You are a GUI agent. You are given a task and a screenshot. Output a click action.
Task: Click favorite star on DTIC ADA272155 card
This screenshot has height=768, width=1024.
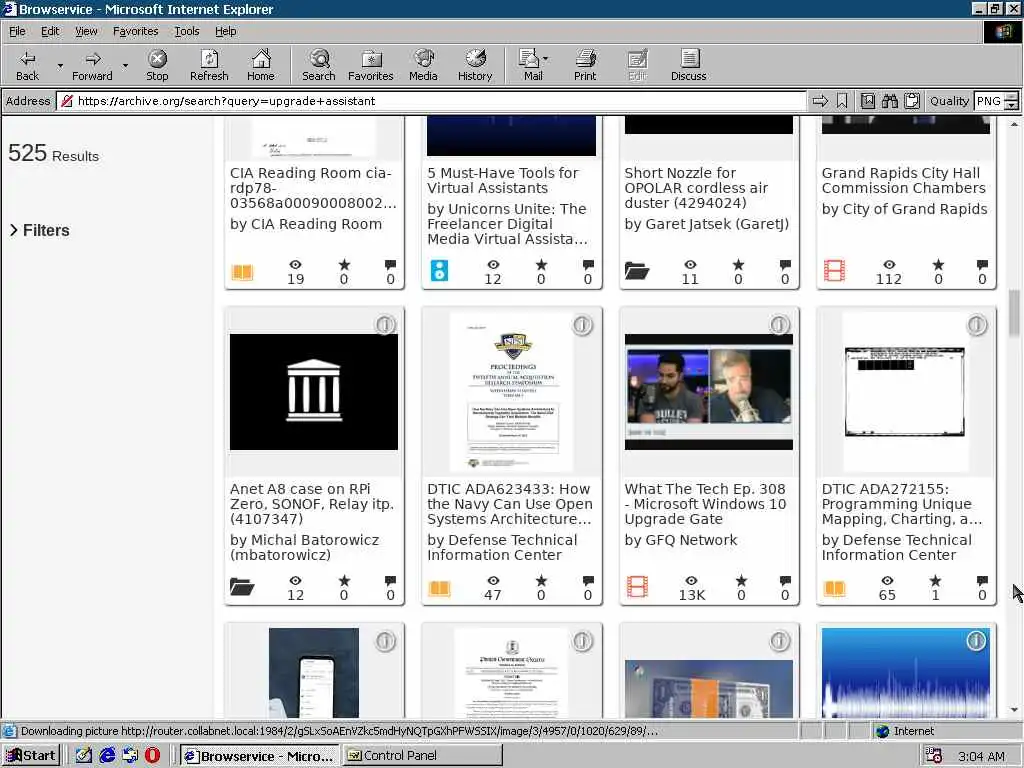[935, 580]
